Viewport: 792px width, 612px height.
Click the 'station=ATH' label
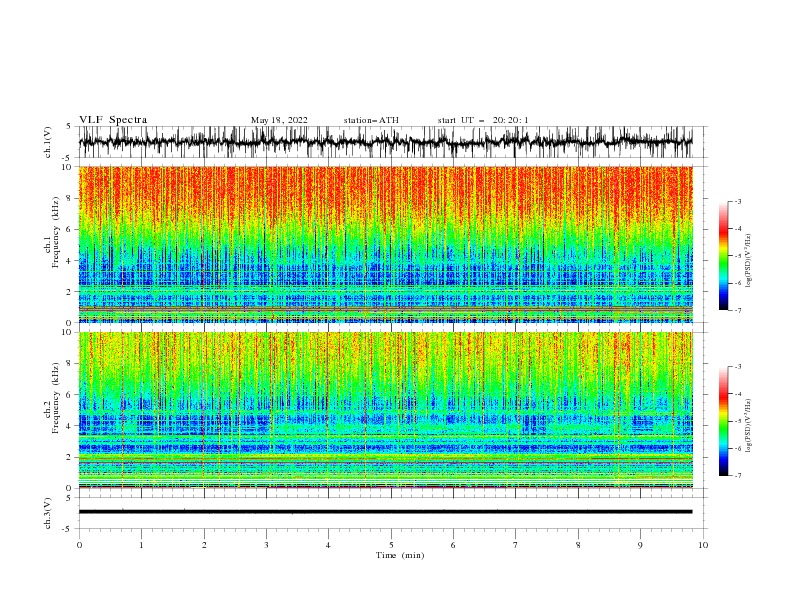coord(371,120)
